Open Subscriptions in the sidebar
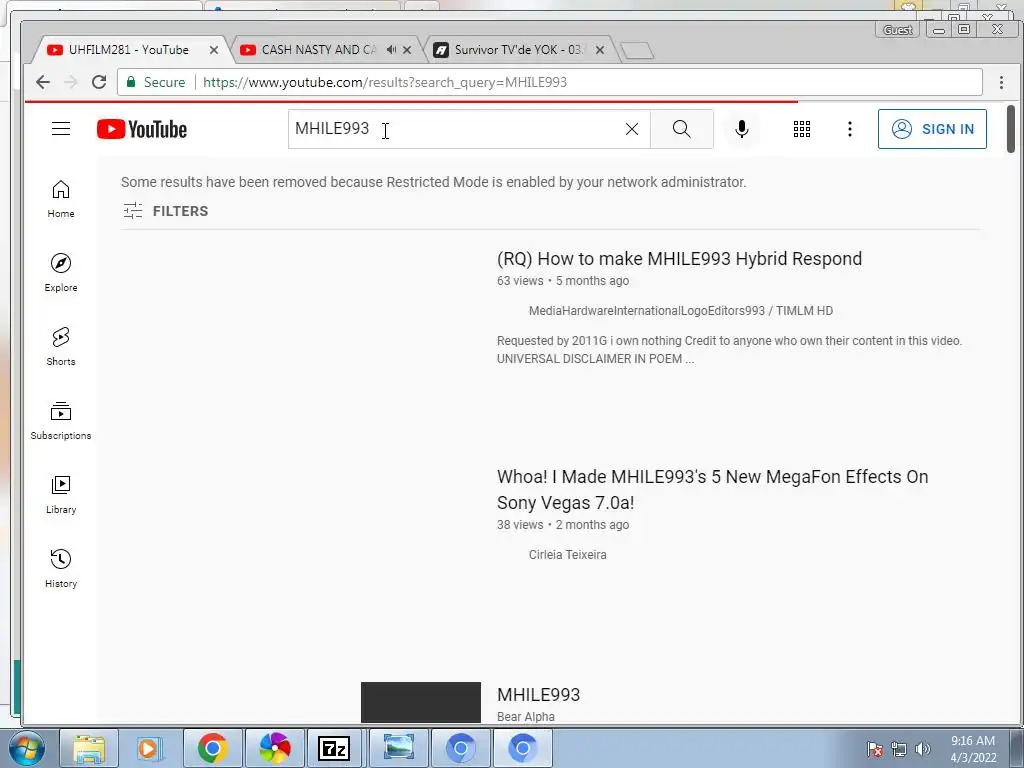This screenshot has width=1024, height=768. click(61, 421)
